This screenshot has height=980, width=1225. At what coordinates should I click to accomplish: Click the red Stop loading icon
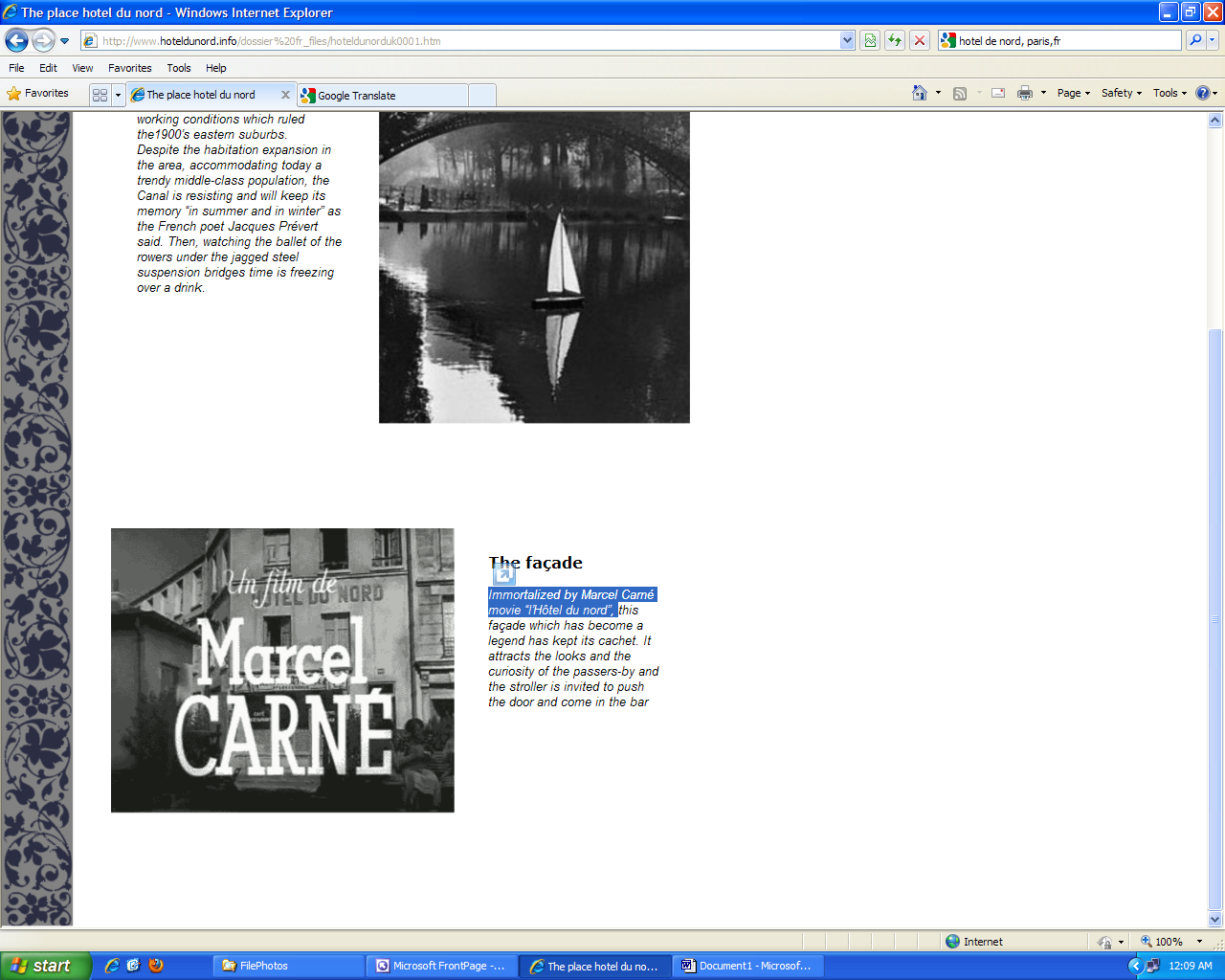click(920, 40)
